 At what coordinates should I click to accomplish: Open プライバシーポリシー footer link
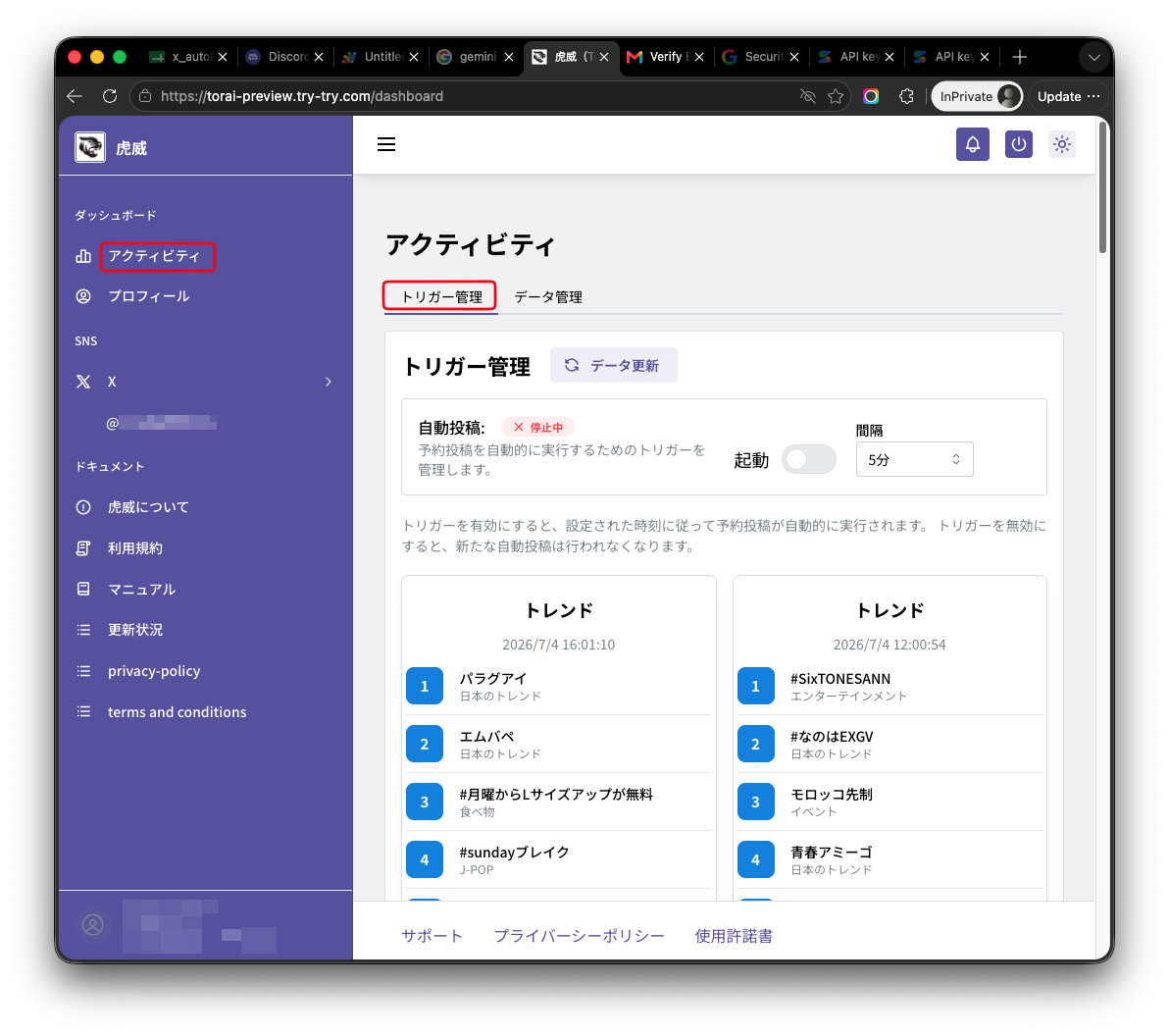pos(579,936)
